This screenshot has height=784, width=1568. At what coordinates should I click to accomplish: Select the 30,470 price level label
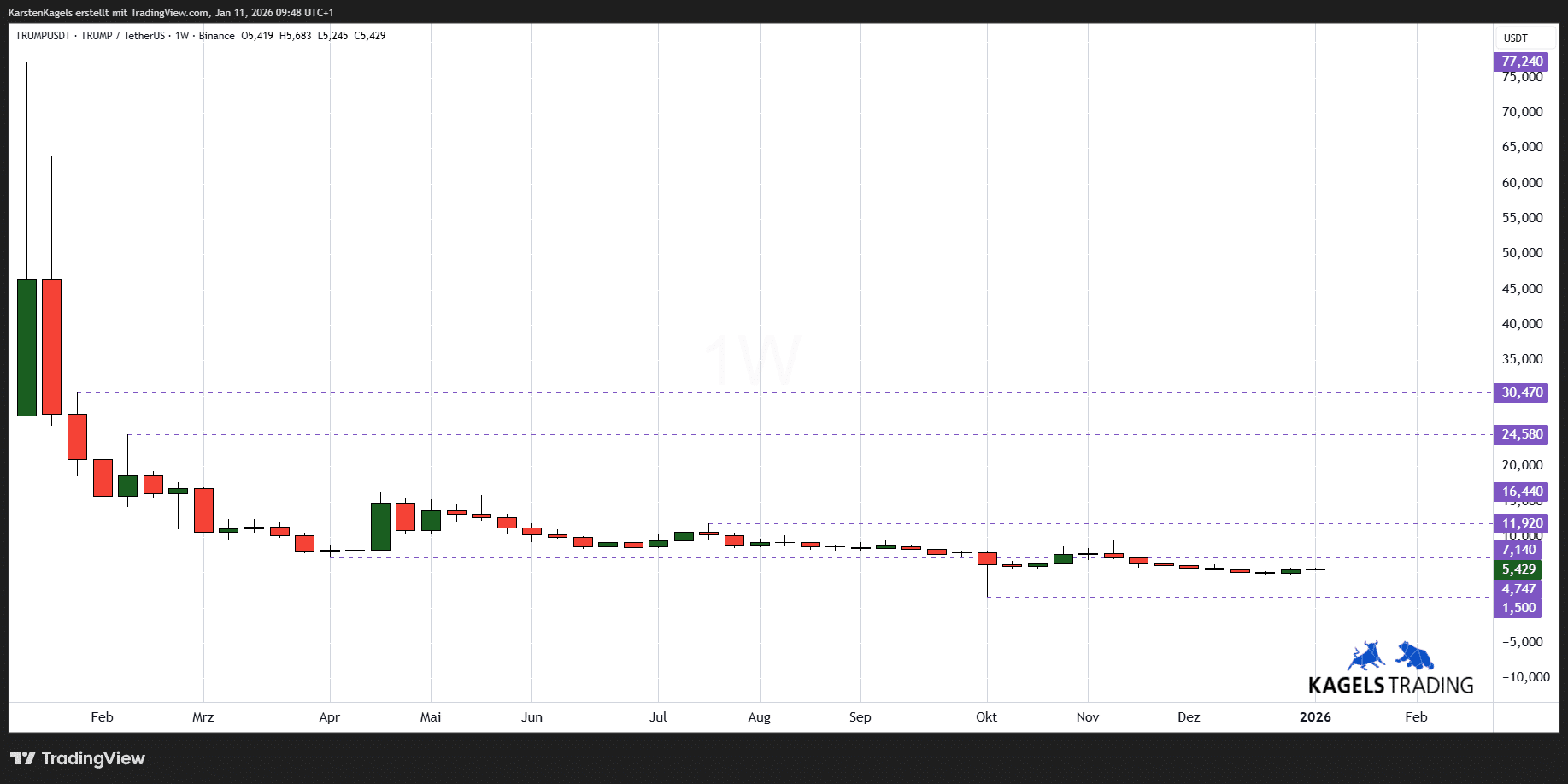(x=1522, y=392)
